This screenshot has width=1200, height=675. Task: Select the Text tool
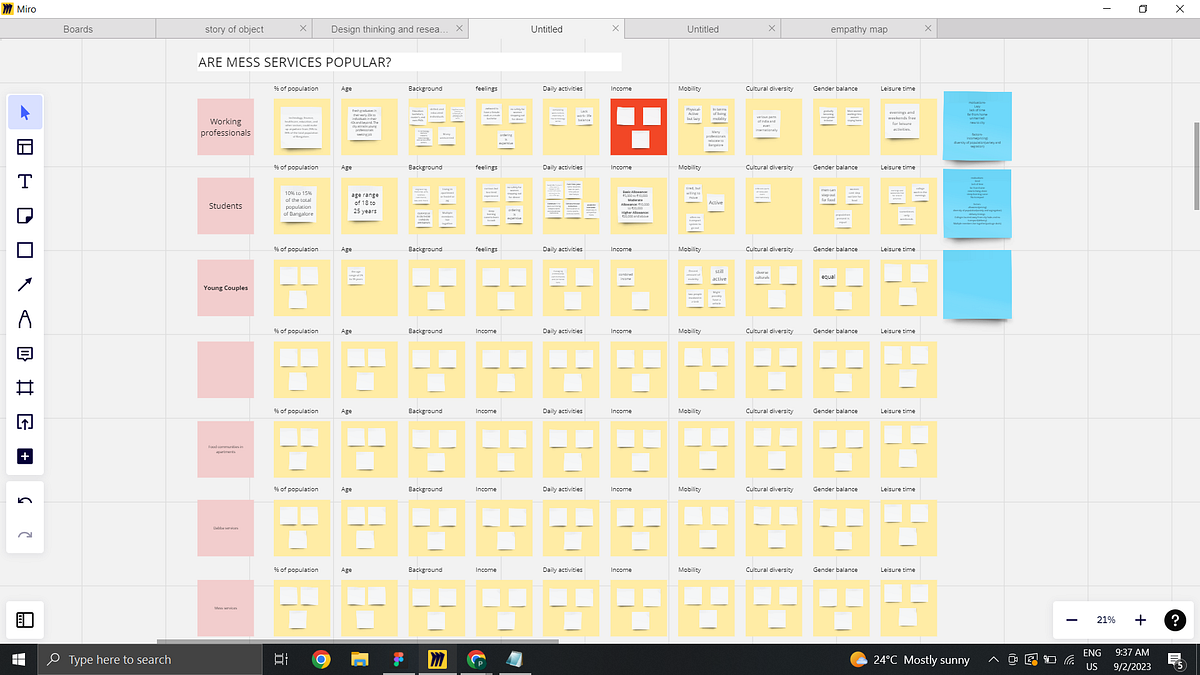[x=25, y=181]
